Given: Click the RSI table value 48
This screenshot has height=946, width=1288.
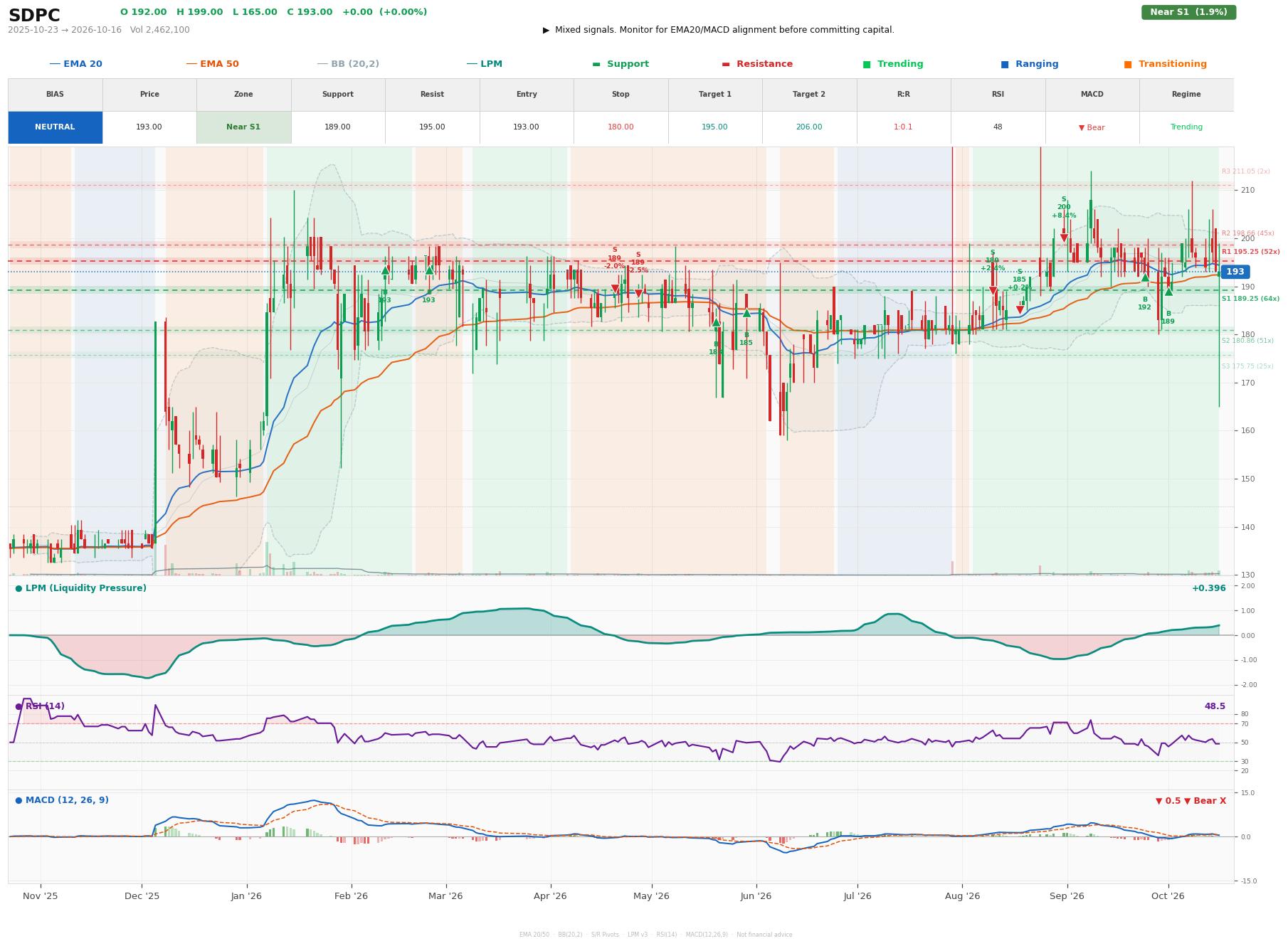Looking at the screenshot, I should (x=998, y=127).
